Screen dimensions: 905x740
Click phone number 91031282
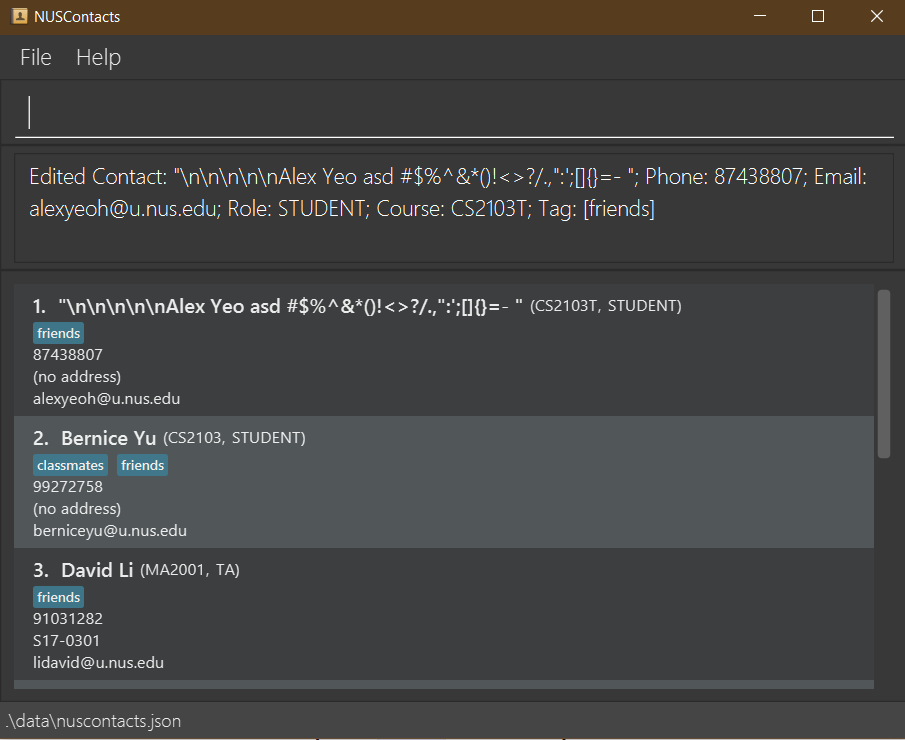tap(68, 619)
